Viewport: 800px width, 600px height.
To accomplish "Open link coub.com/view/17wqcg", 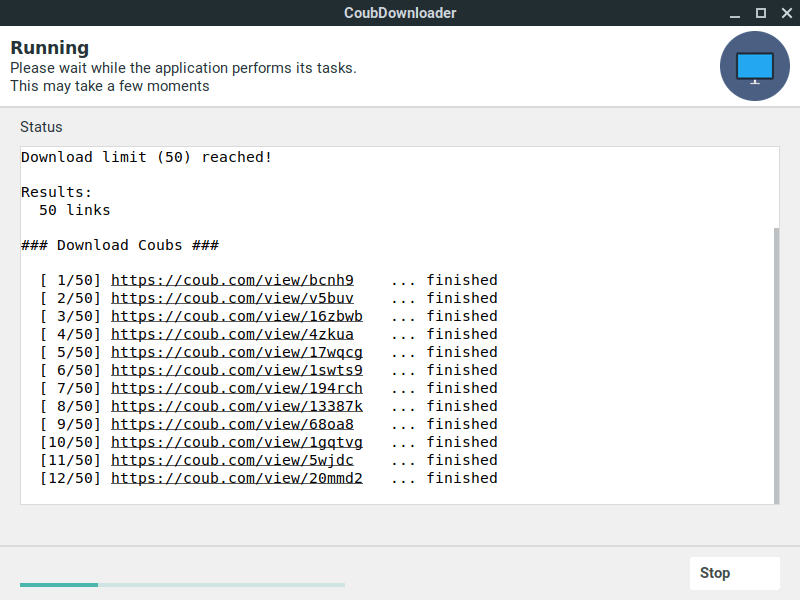I will pyautogui.click(x=237, y=352).
